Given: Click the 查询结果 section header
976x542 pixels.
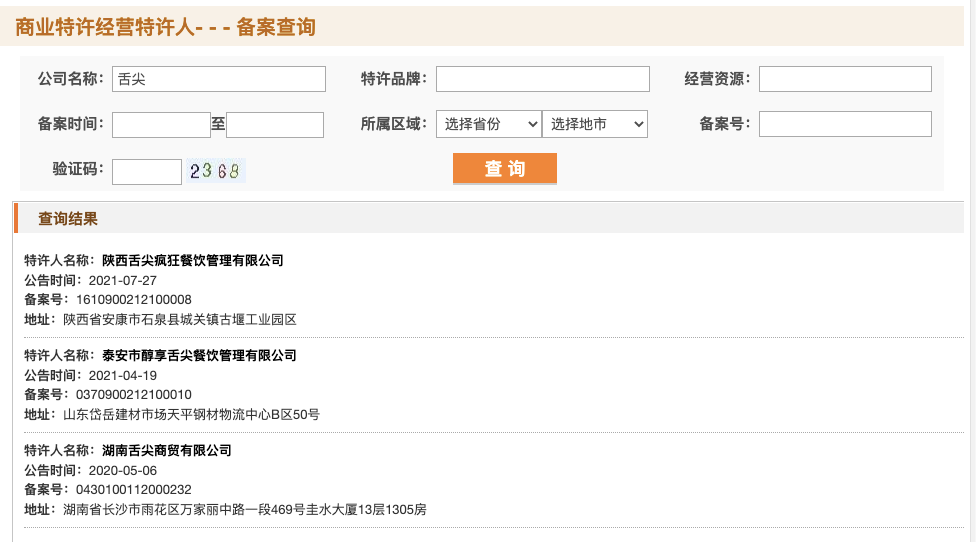Looking at the screenshot, I should [x=68, y=219].
